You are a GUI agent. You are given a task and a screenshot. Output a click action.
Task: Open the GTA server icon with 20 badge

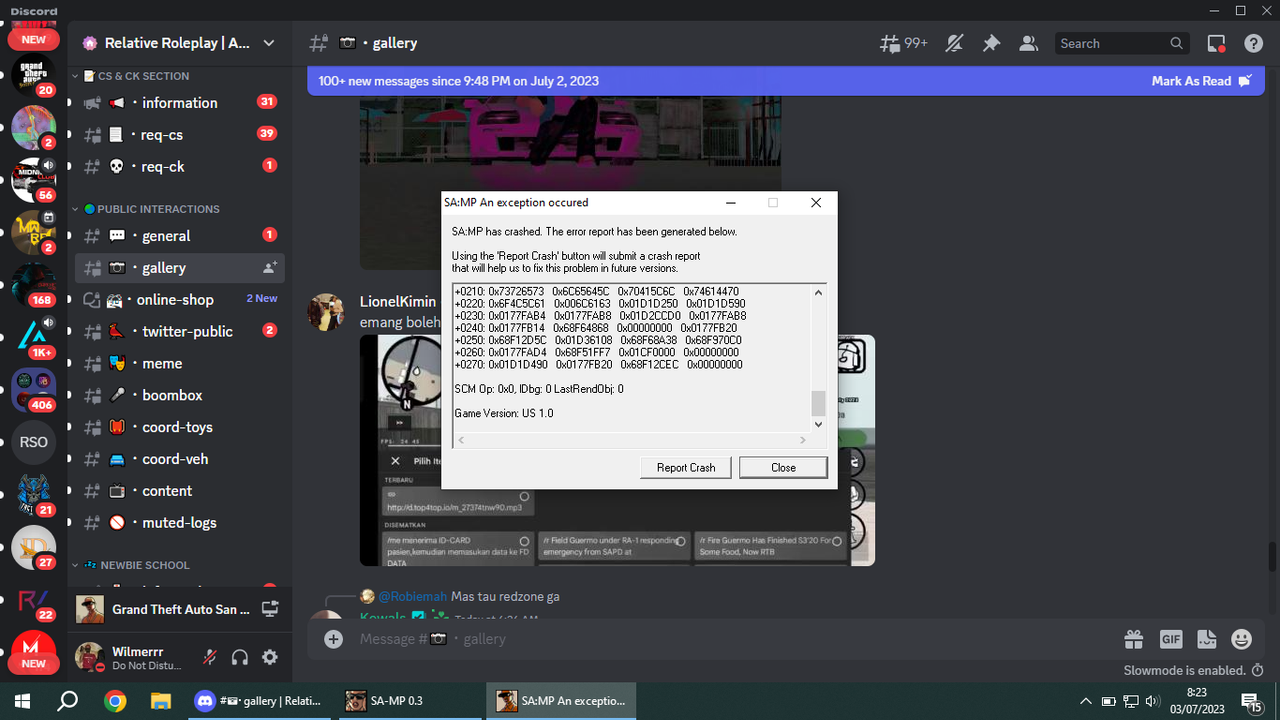[x=33, y=75]
